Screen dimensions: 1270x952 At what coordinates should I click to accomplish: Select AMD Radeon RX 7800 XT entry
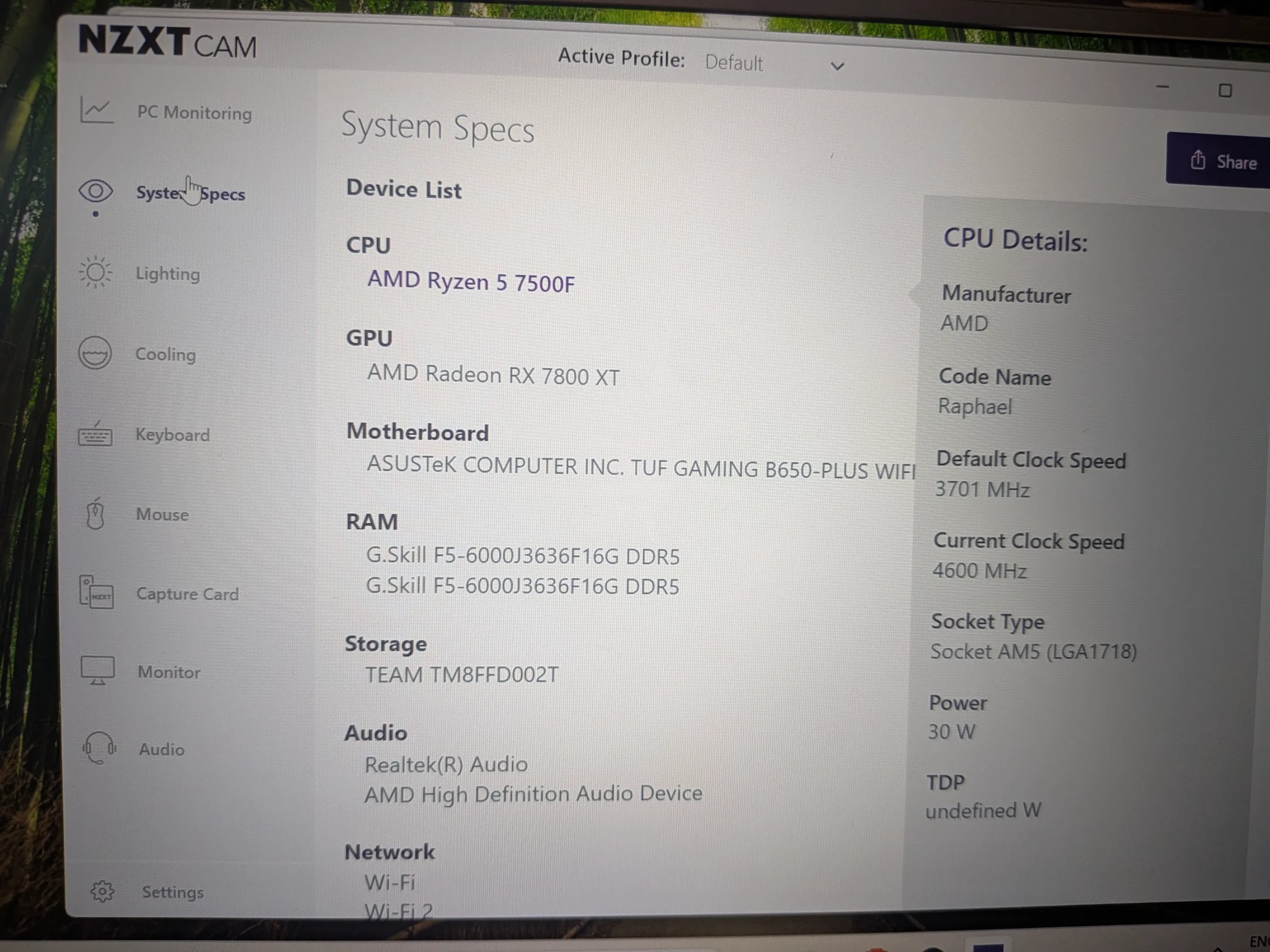(x=493, y=375)
